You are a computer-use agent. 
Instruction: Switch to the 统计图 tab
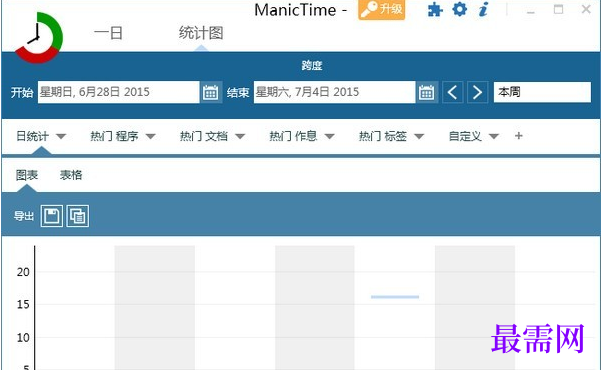(201, 33)
